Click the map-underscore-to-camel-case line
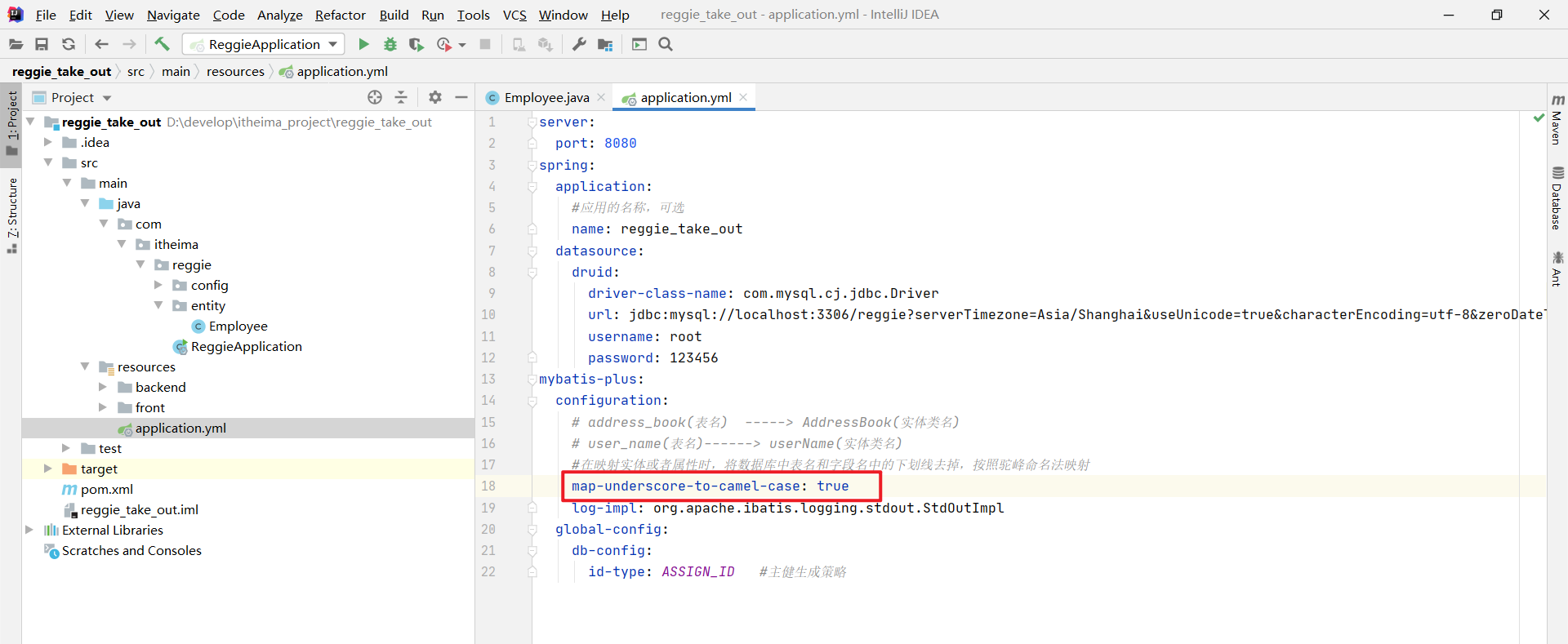This screenshot has height=644, width=1568. click(x=710, y=486)
